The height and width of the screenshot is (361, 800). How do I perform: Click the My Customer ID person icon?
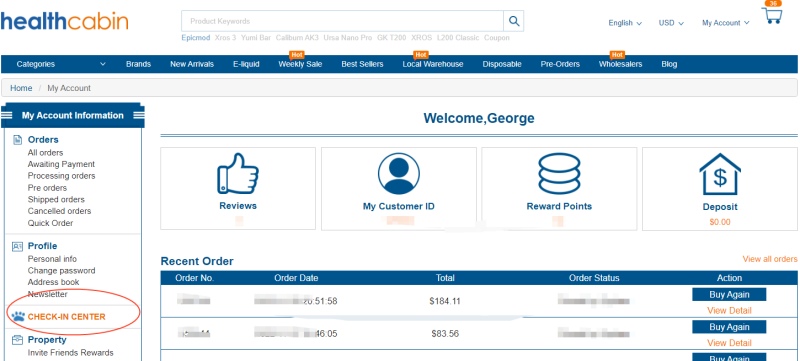point(398,173)
